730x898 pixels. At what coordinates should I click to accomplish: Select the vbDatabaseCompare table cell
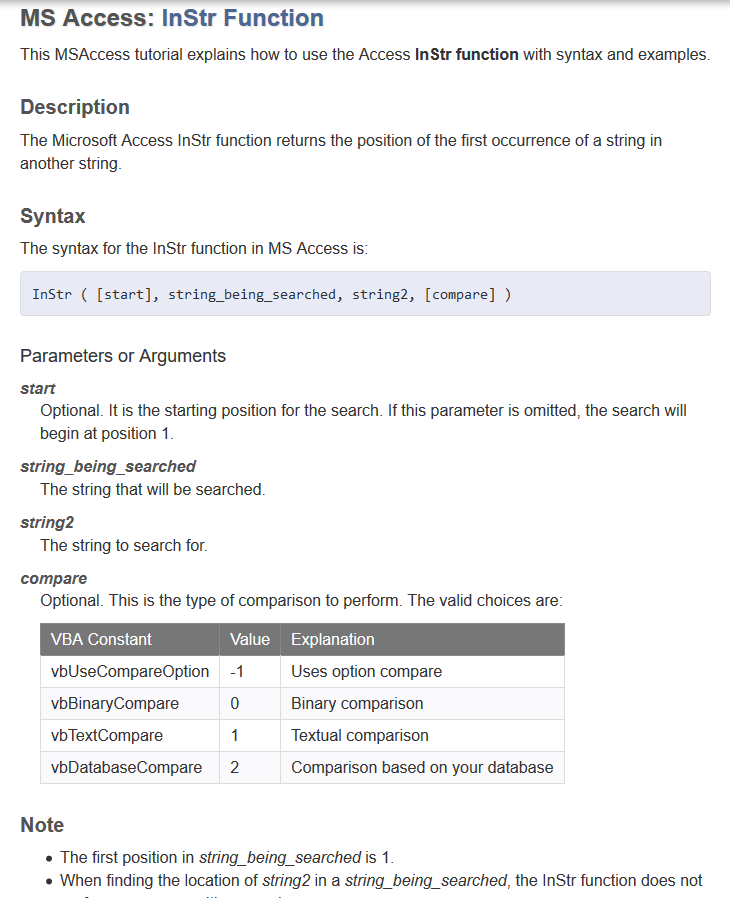pos(126,767)
